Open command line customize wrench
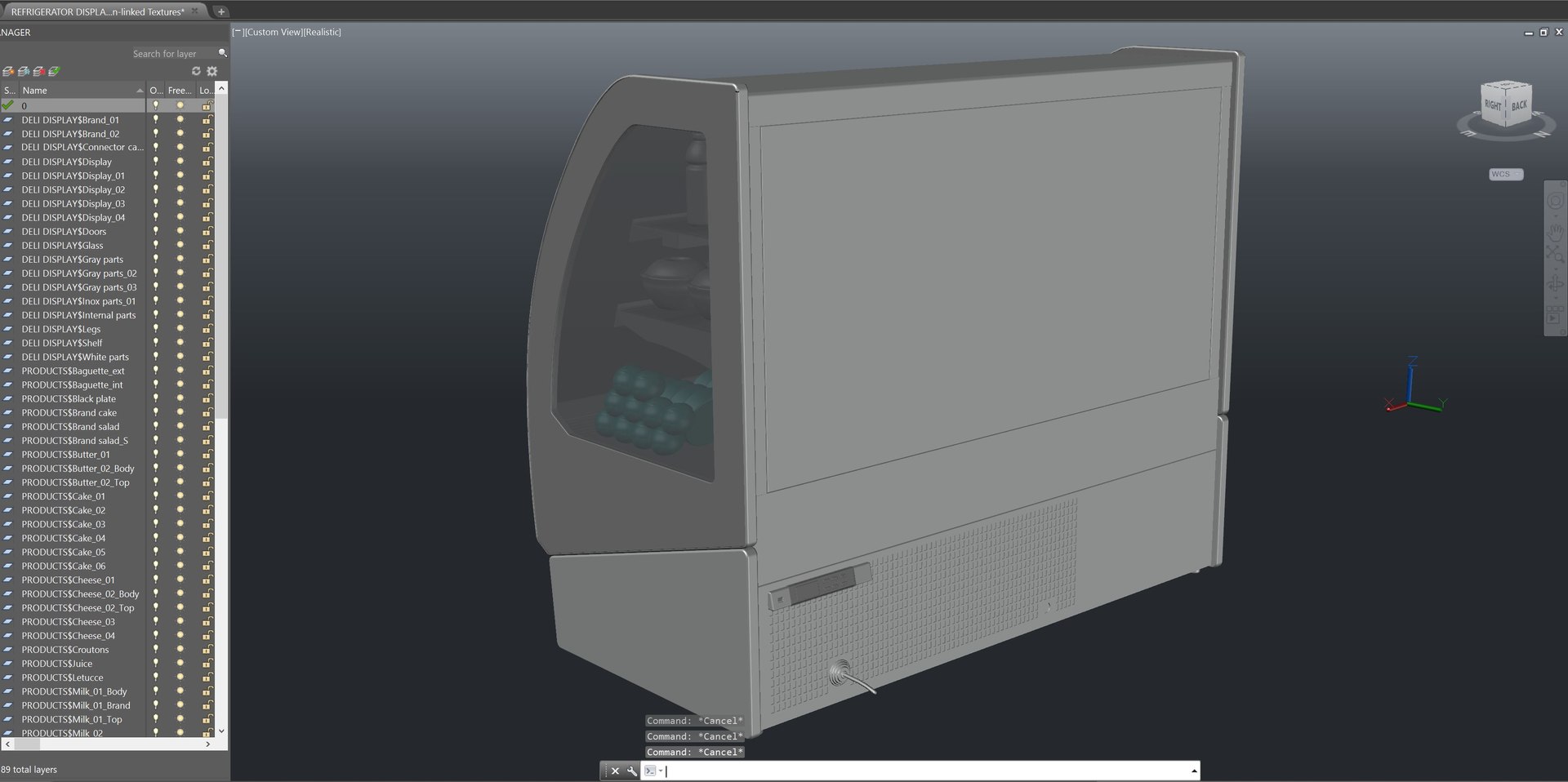The width and height of the screenshot is (1568, 782). 631,771
